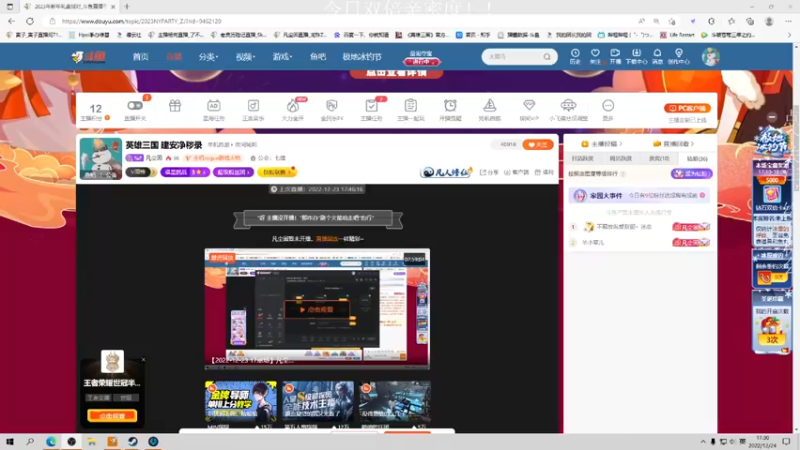The height and width of the screenshot is (450, 800).
Task: Open the clipboard icon in streamer toolbar
Action: click(x=411, y=106)
